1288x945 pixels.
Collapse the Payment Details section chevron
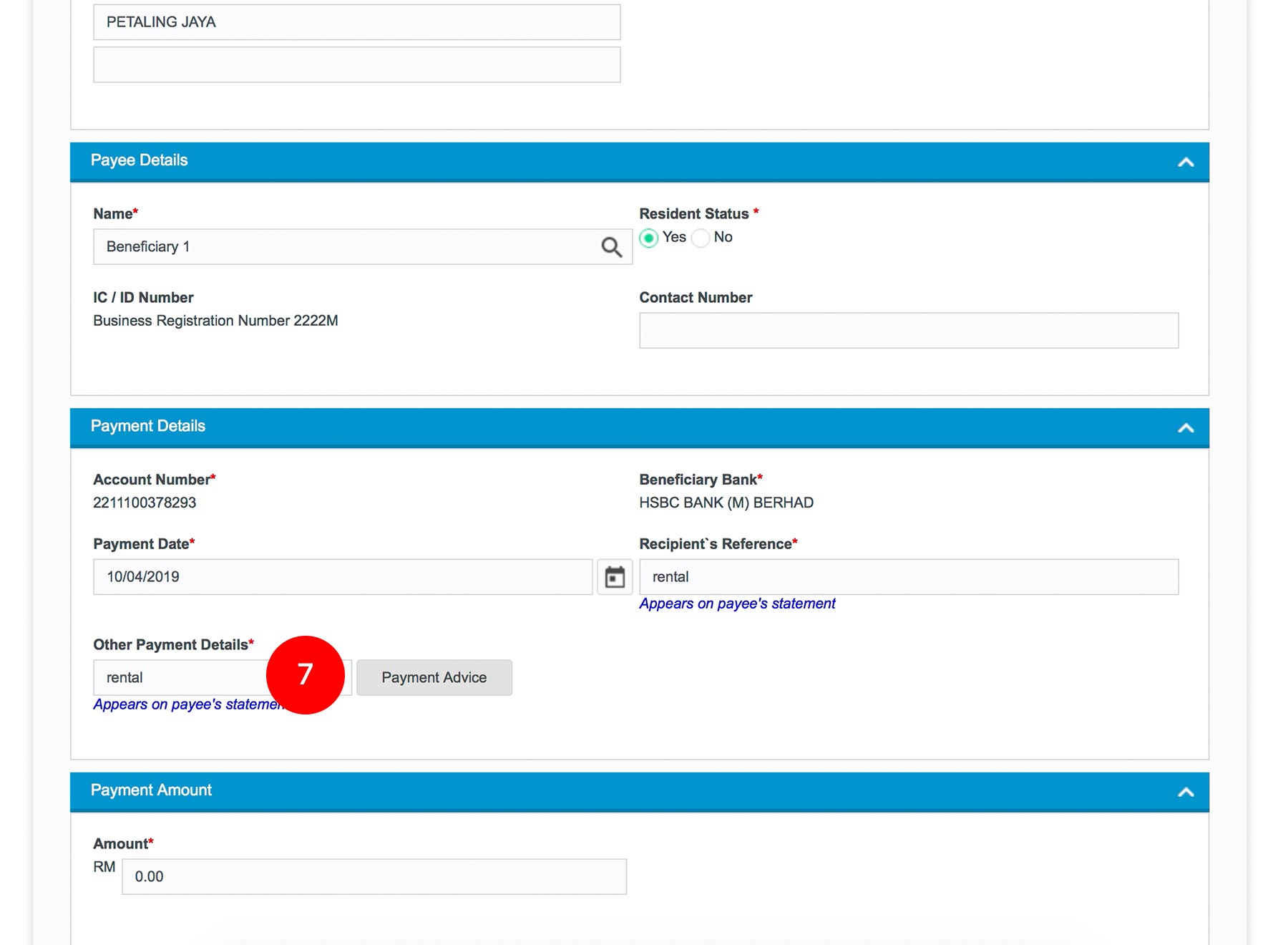coord(1186,427)
